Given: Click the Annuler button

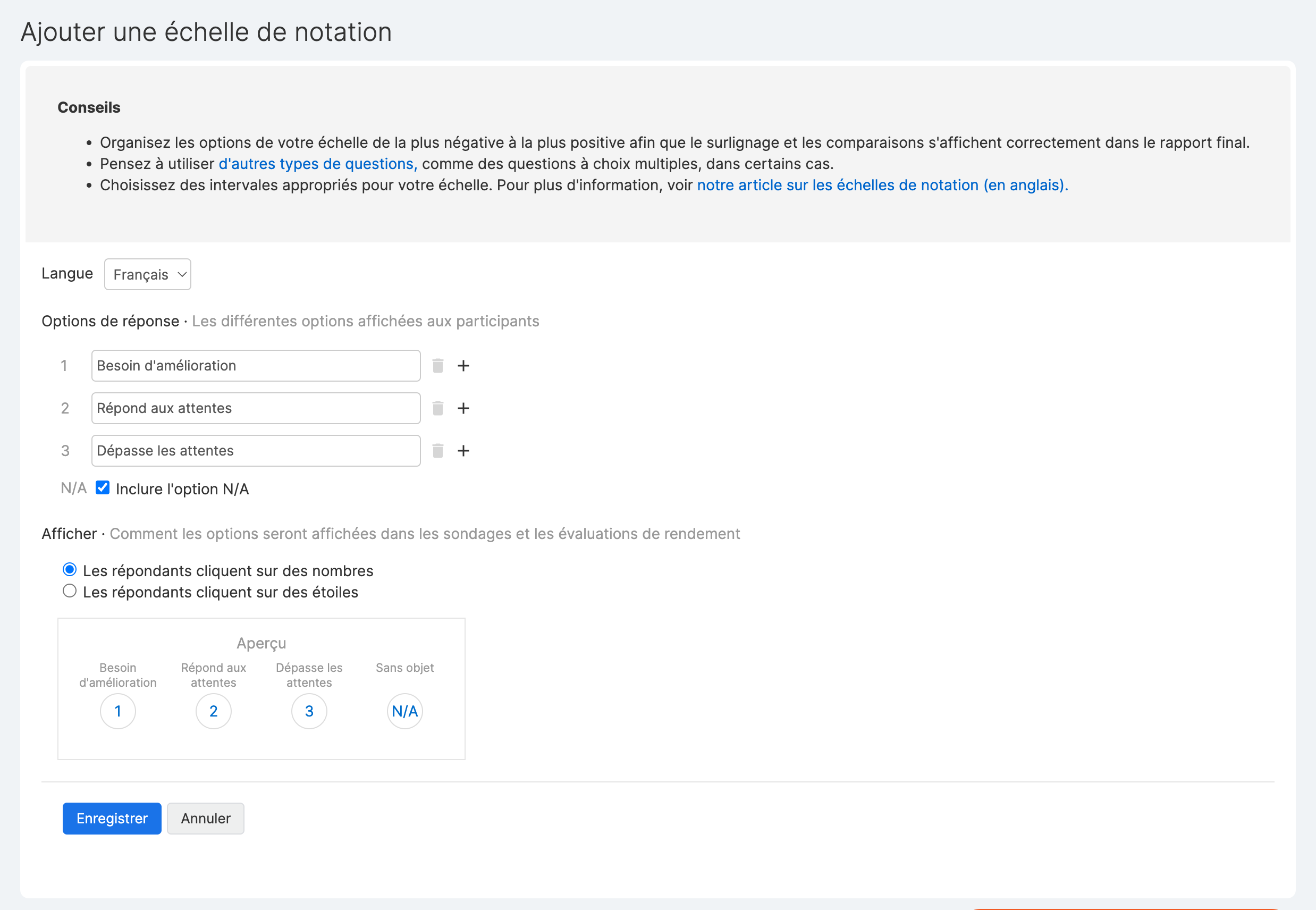Looking at the screenshot, I should 205,818.
